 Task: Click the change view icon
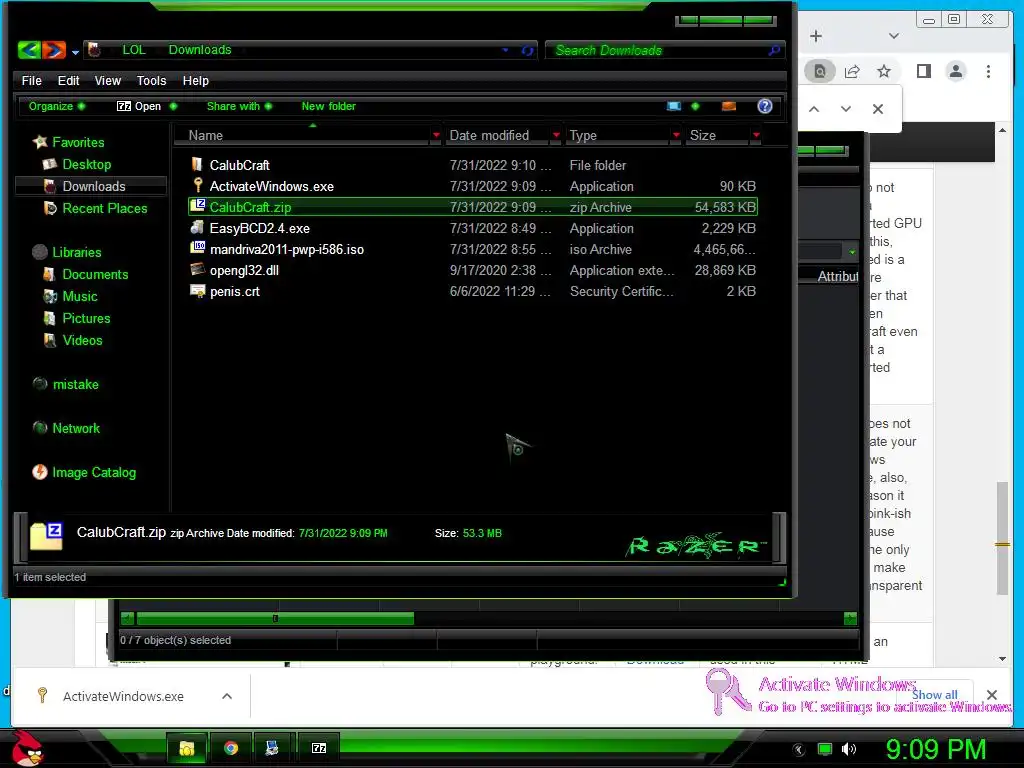(674, 106)
